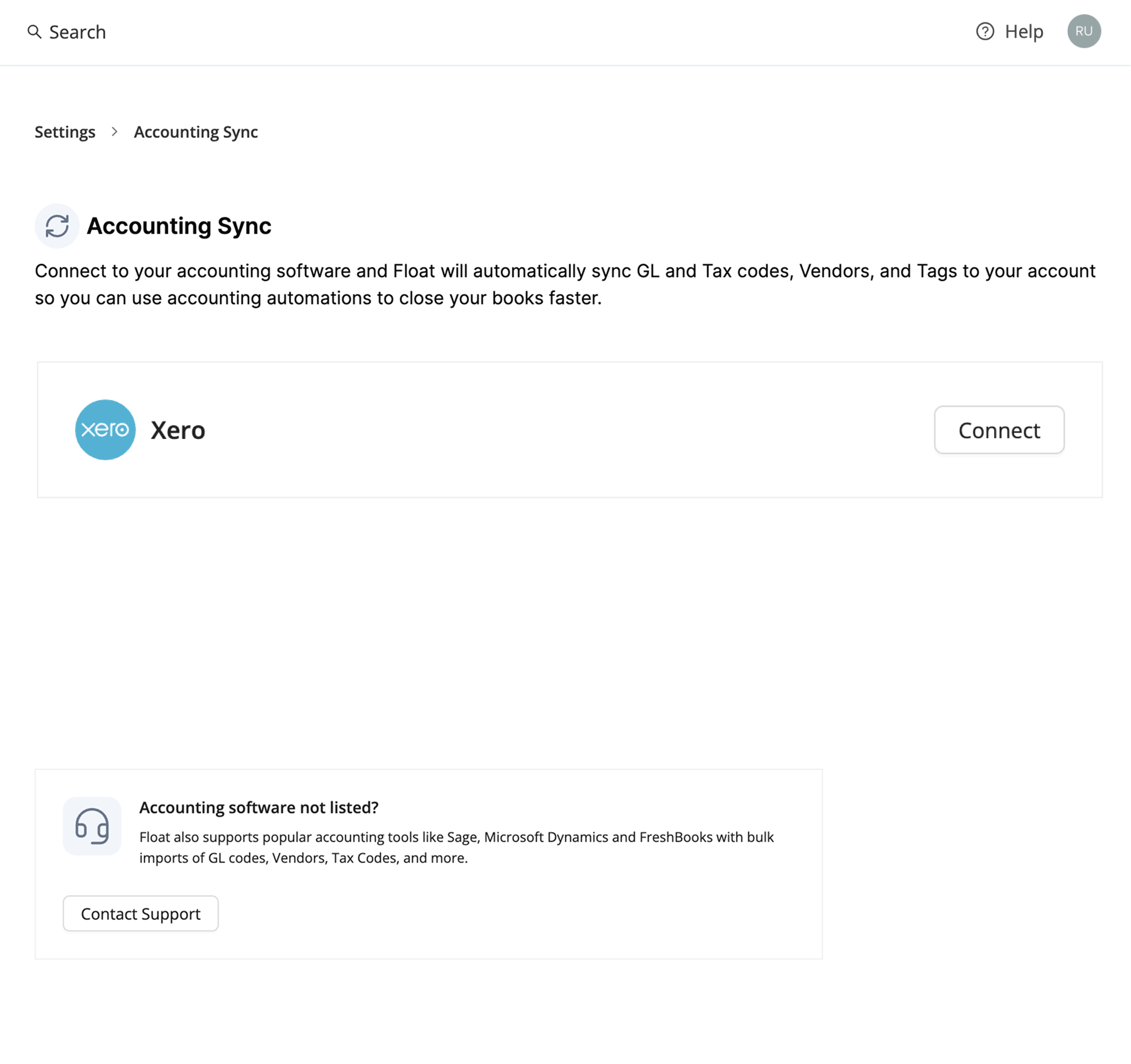
Task: Click the Contact Support button
Action: pyautogui.click(x=141, y=913)
